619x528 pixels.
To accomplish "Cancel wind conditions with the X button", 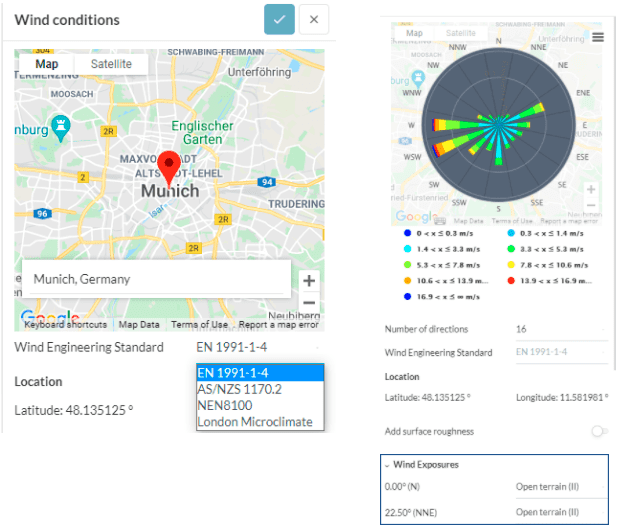I will (314, 19).
